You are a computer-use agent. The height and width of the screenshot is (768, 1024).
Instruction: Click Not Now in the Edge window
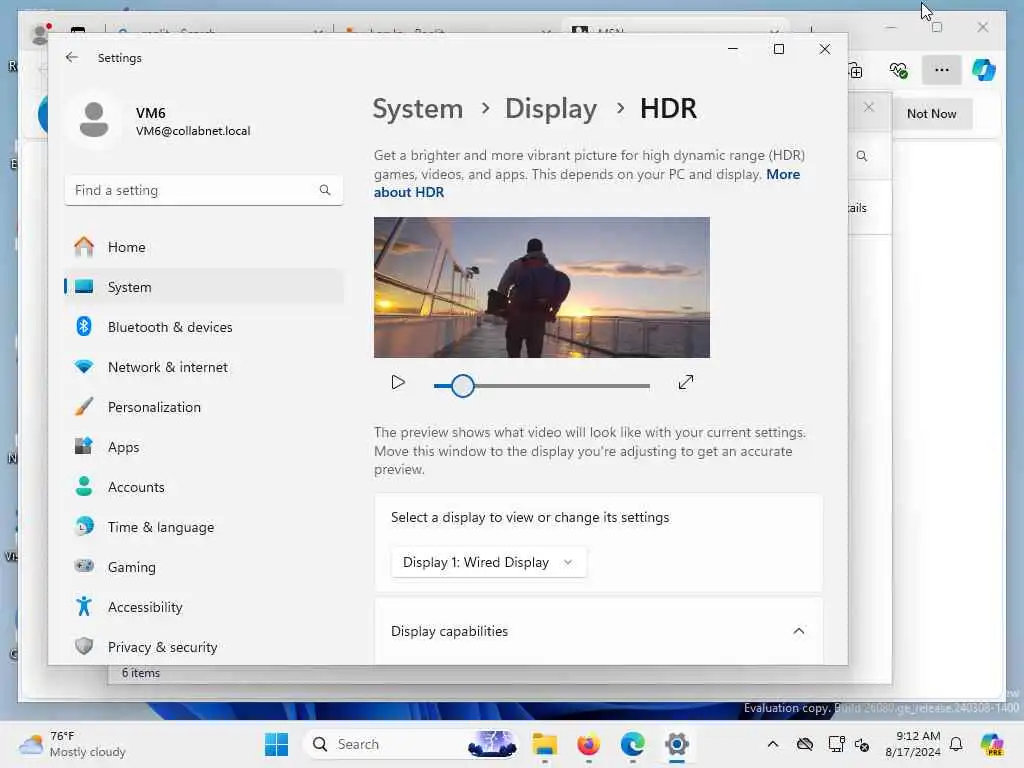coord(931,114)
